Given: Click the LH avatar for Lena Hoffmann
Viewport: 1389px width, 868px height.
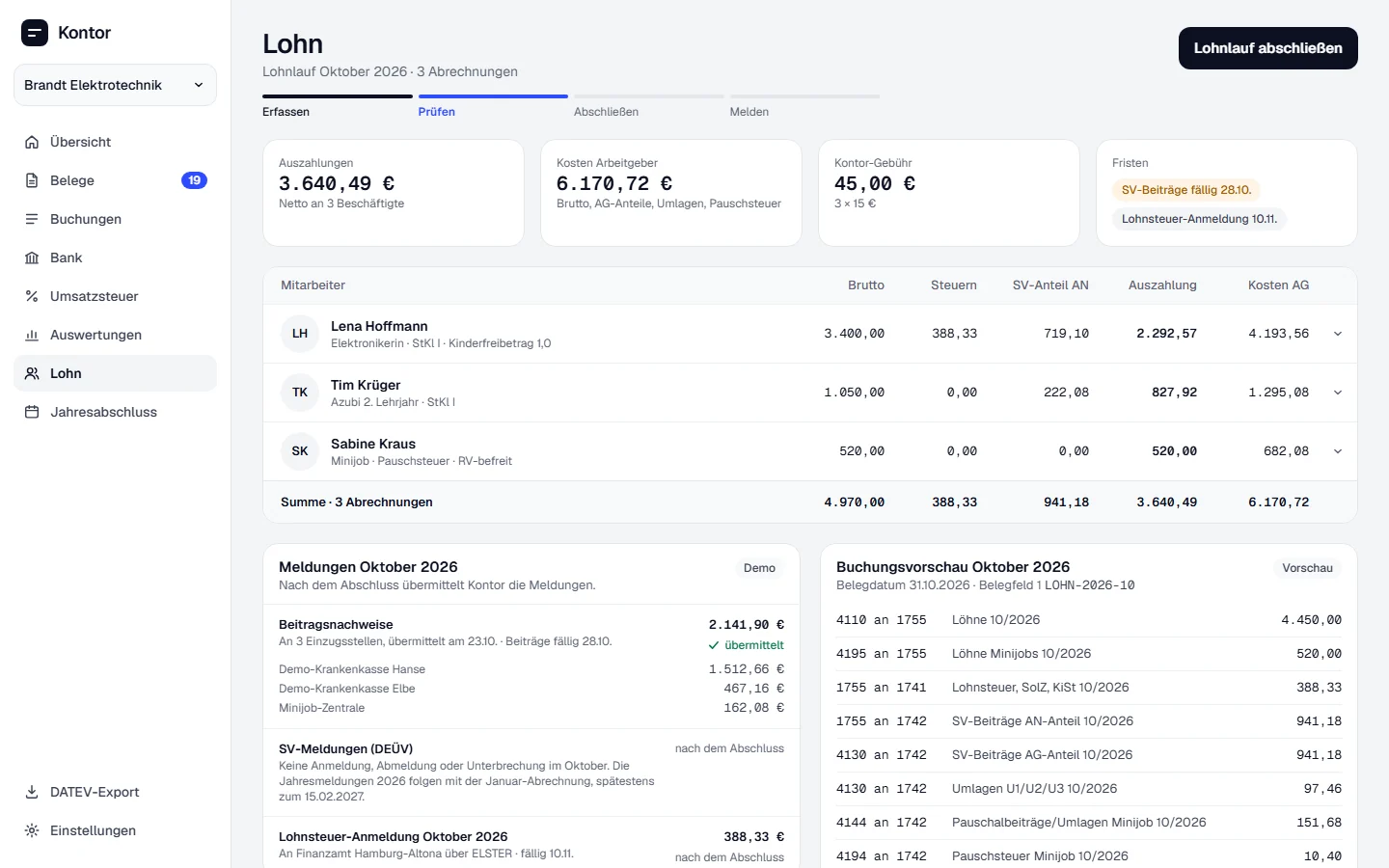Looking at the screenshot, I should [x=300, y=334].
